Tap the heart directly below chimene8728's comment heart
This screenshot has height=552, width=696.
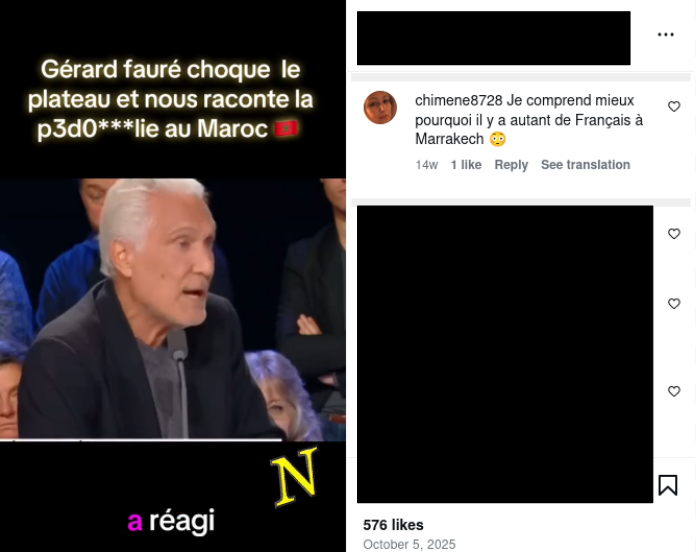click(674, 234)
